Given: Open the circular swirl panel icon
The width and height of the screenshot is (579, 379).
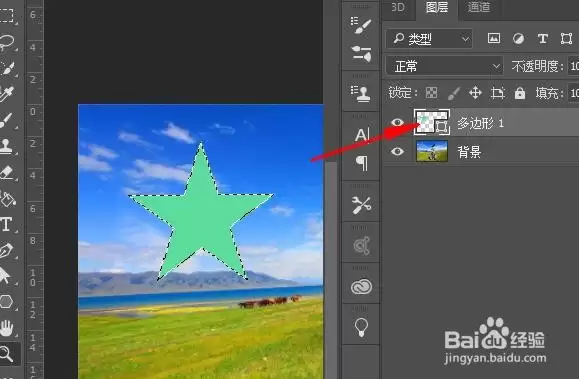Looking at the screenshot, I should point(361,246).
